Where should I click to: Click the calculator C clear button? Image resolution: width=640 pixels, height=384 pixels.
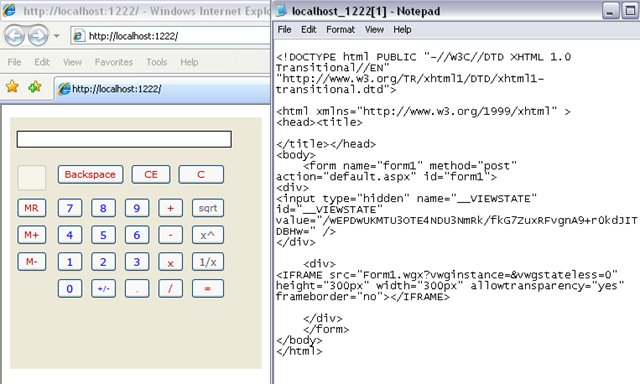201,175
